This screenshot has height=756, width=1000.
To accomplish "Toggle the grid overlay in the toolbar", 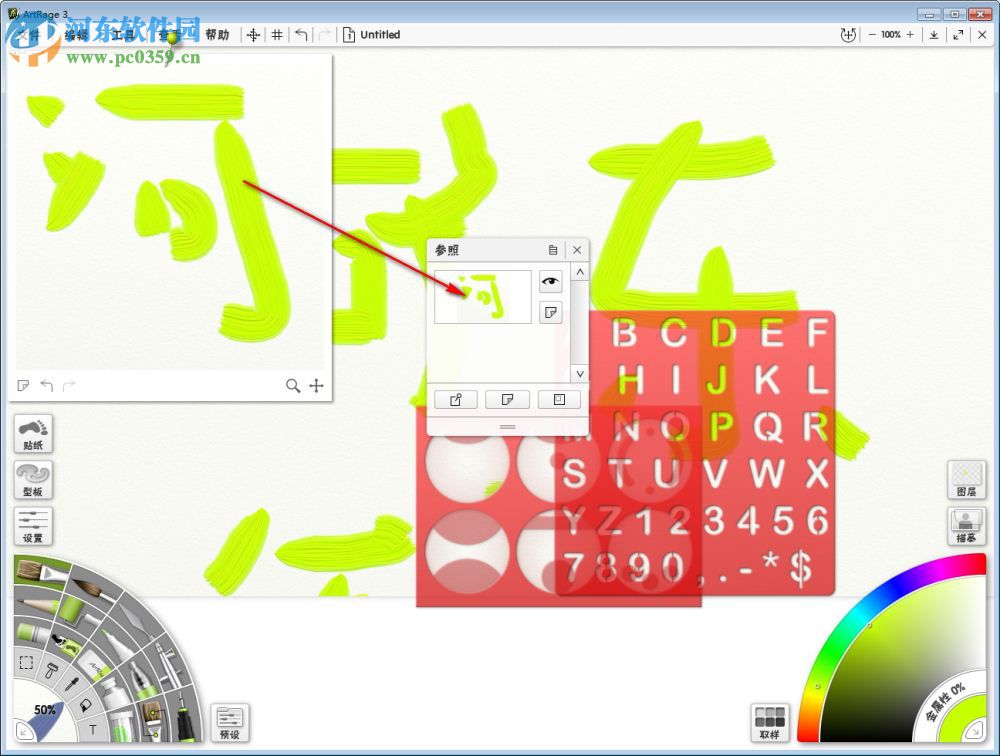I will click(277, 34).
